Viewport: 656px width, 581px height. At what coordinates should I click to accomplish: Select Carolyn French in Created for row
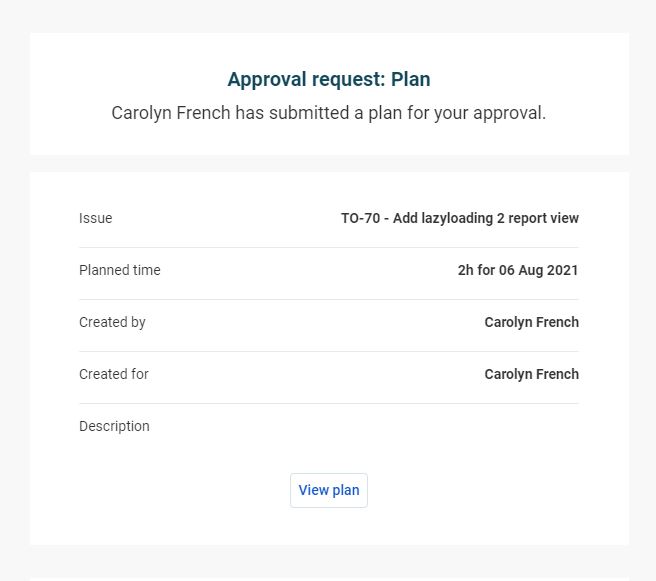(531, 374)
